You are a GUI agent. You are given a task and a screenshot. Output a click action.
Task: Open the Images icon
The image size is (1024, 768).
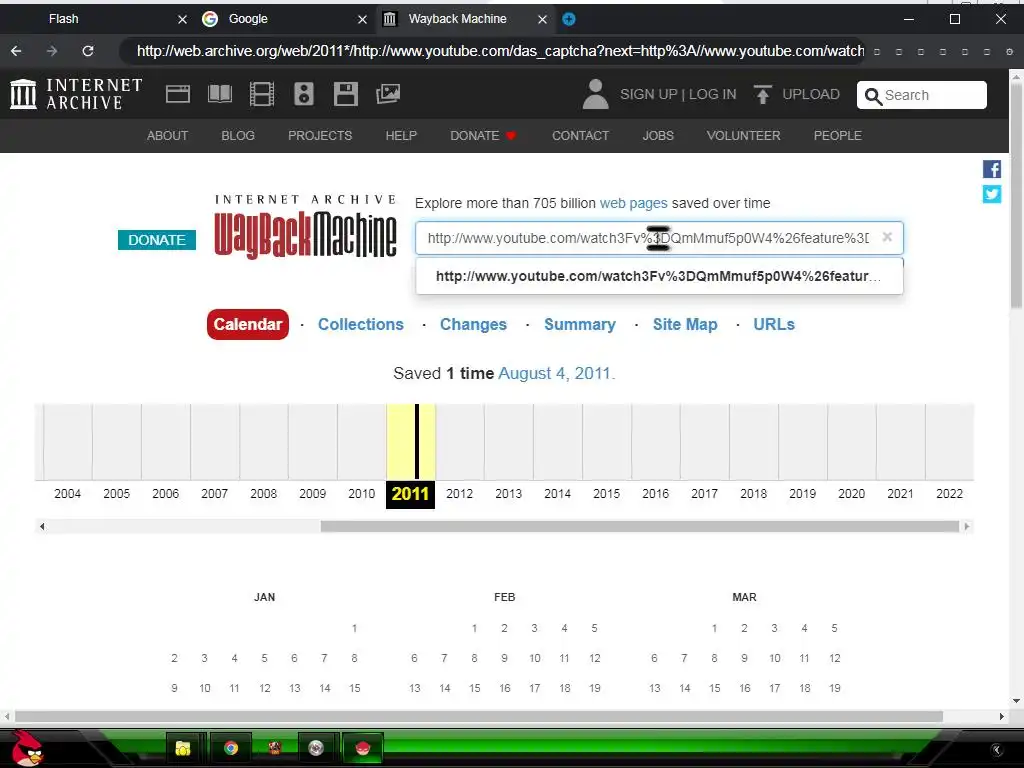(x=388, y=94)
